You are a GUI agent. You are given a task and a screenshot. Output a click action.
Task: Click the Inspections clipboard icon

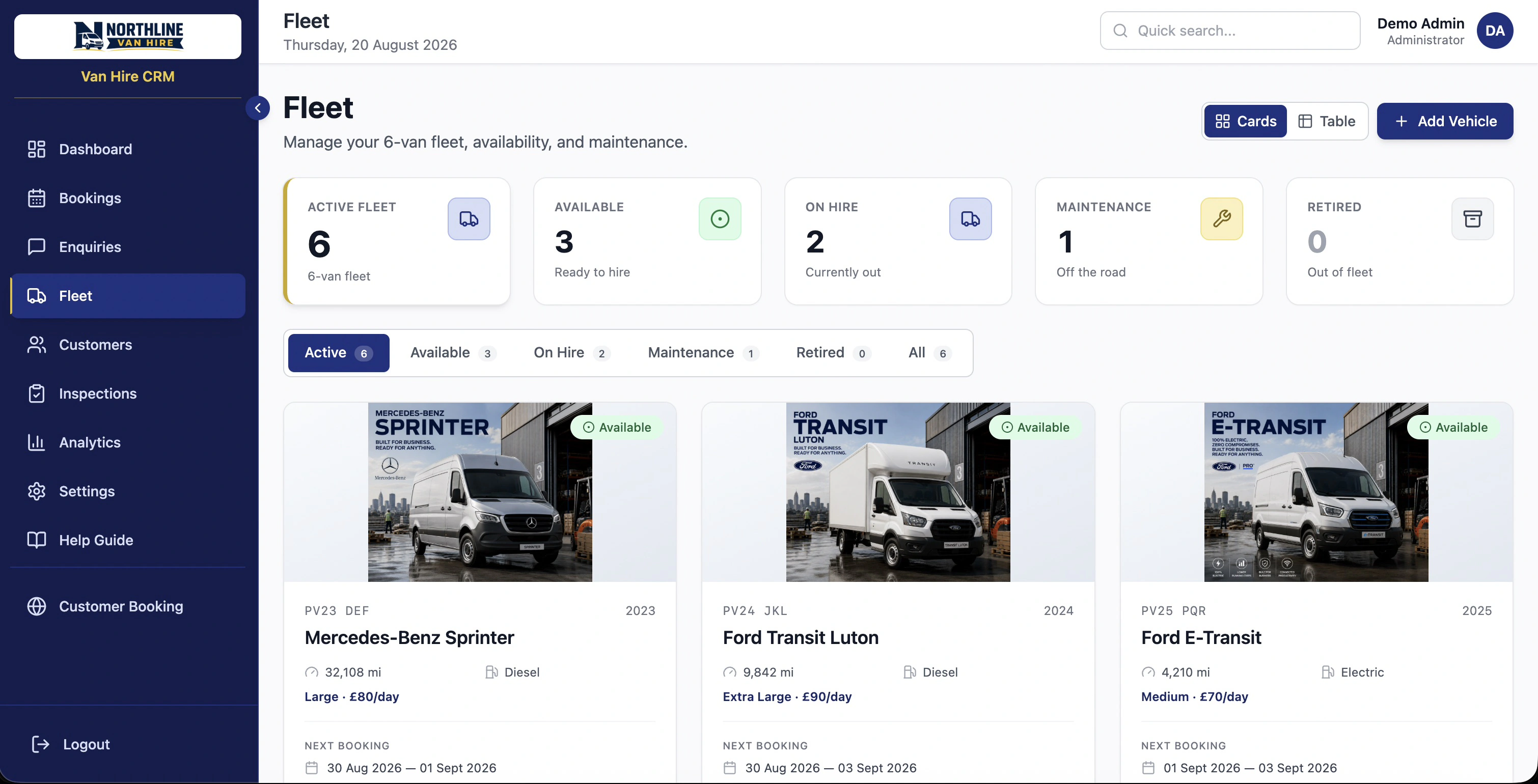[x=37, y=394]
